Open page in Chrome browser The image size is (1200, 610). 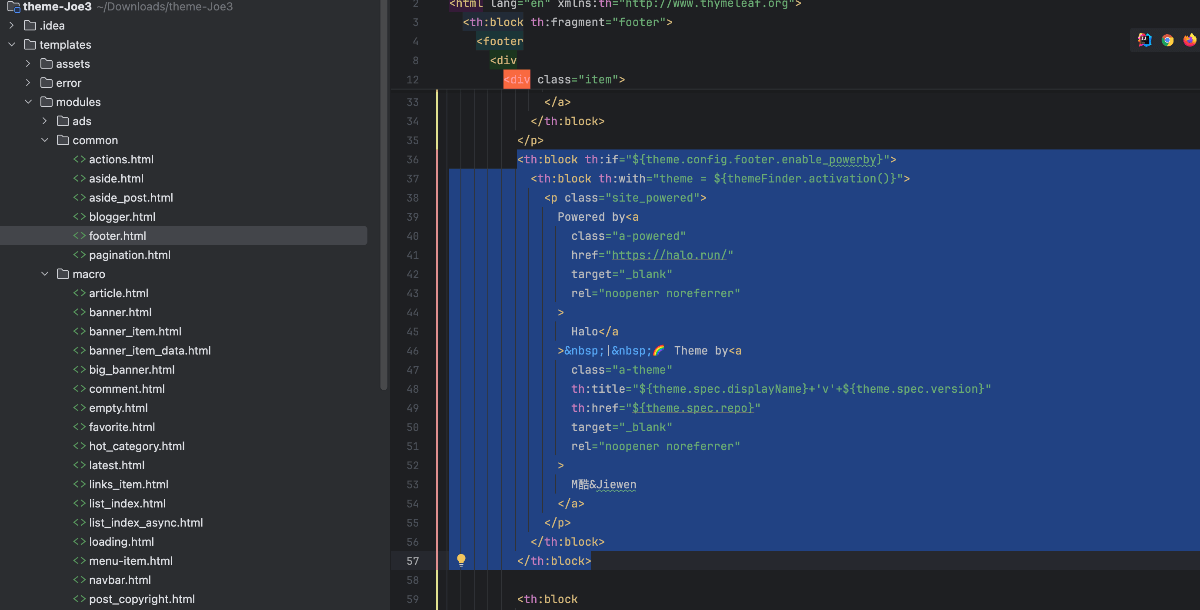(1167, 40)
